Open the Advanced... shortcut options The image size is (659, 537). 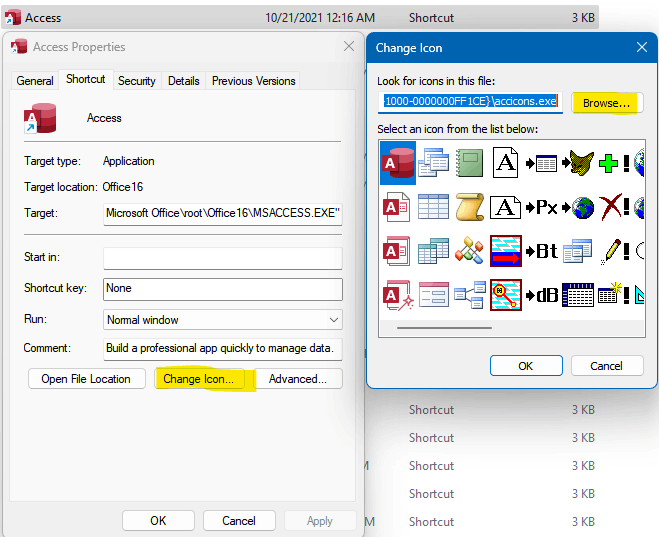(x=298, y=379)
